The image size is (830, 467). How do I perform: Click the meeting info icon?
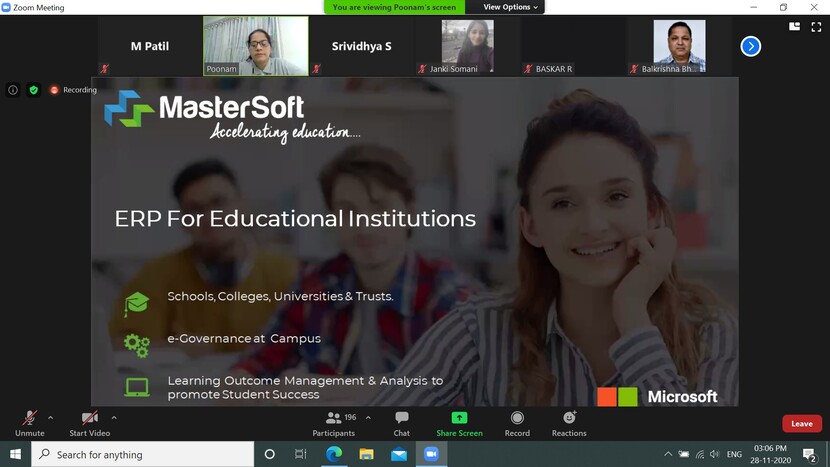pos(13,90)
